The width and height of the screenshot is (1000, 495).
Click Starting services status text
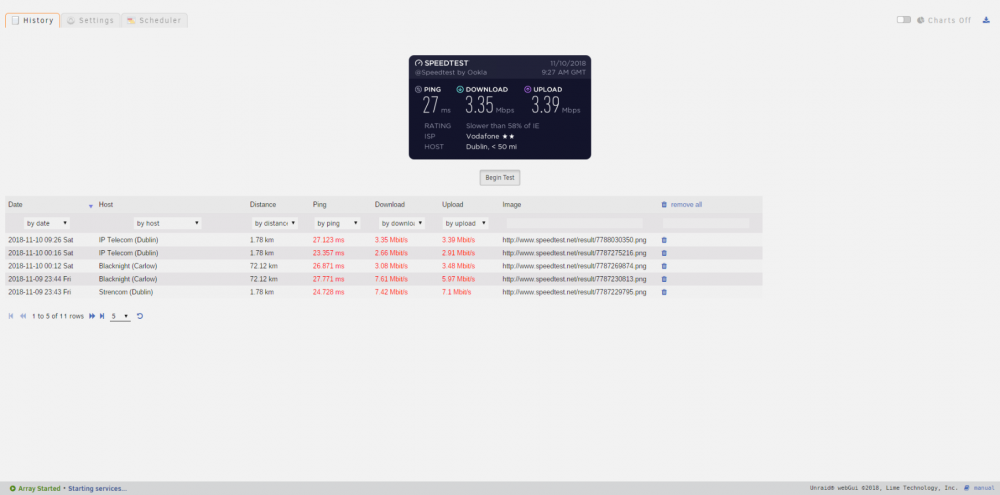pyautogui.click(x=98, y=489)
